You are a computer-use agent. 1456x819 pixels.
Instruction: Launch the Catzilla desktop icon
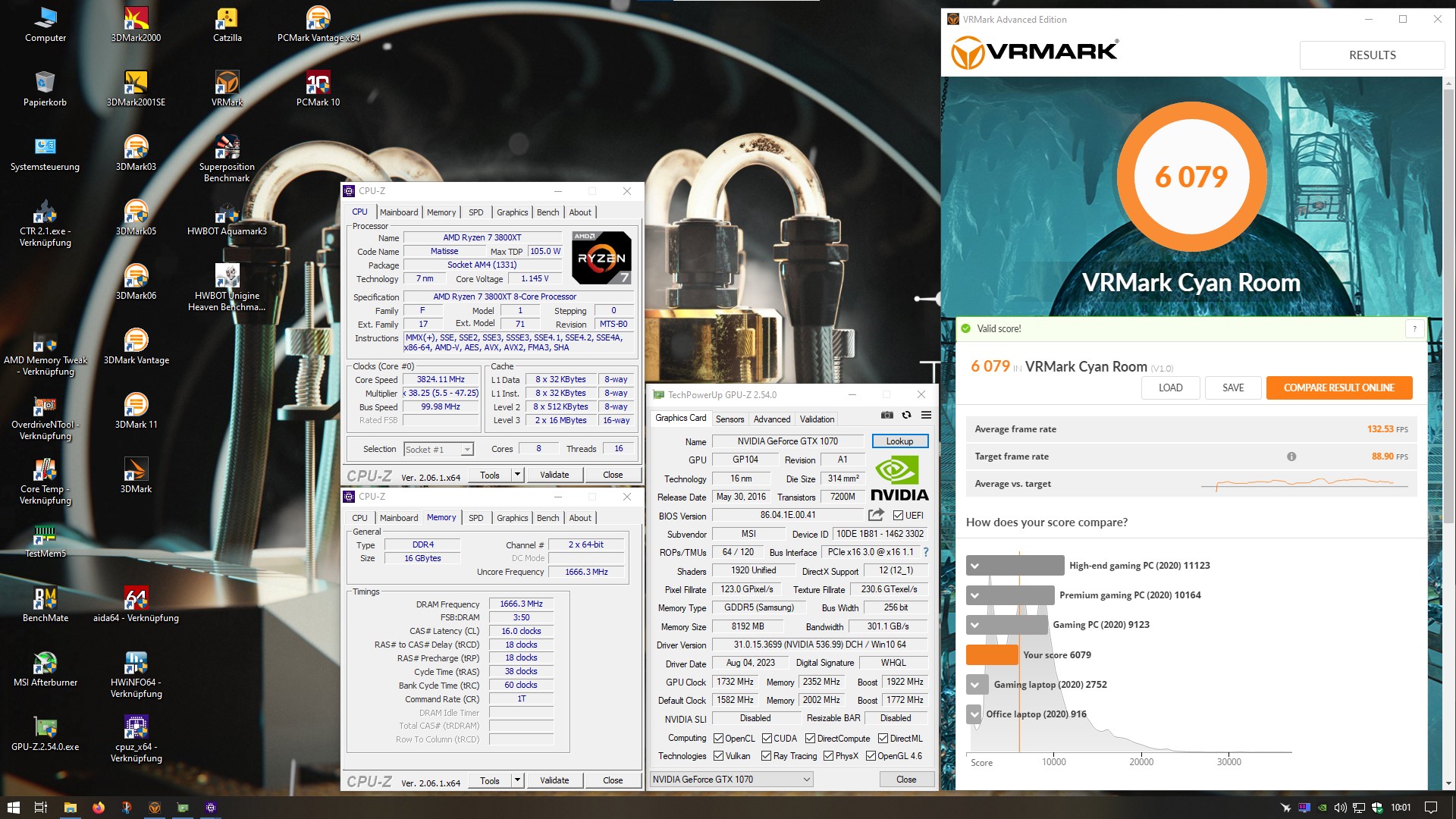(x=227, y=23)
